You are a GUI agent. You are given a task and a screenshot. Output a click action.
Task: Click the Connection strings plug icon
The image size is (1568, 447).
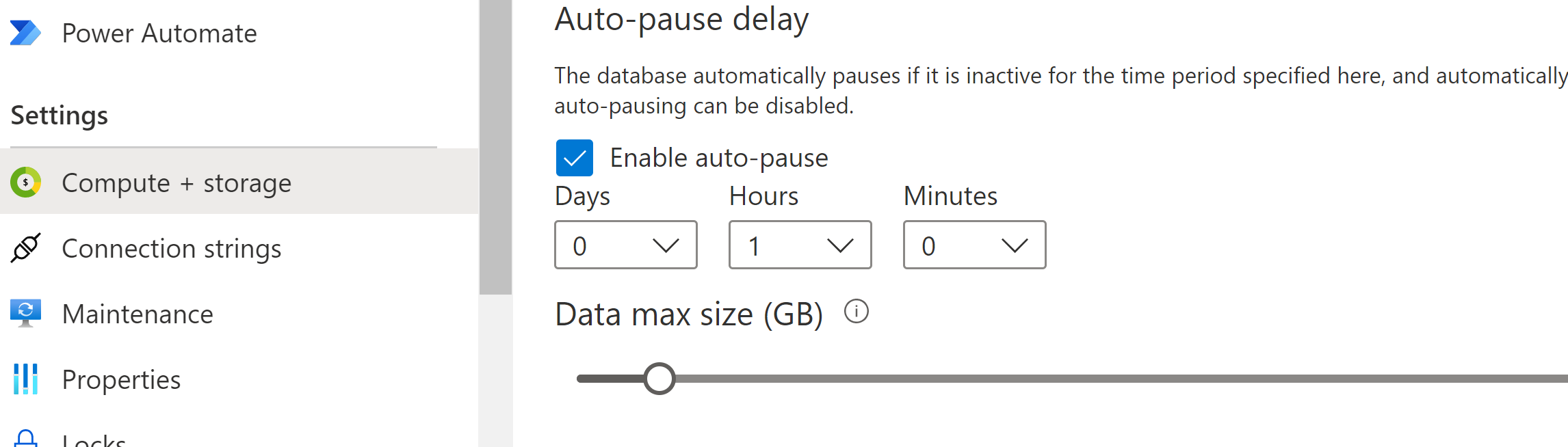[25, 248]
